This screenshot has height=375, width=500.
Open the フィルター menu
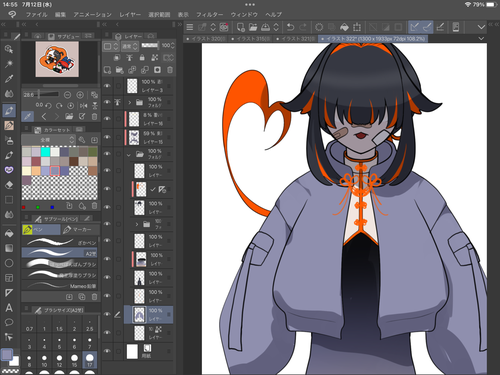(209, 15)
